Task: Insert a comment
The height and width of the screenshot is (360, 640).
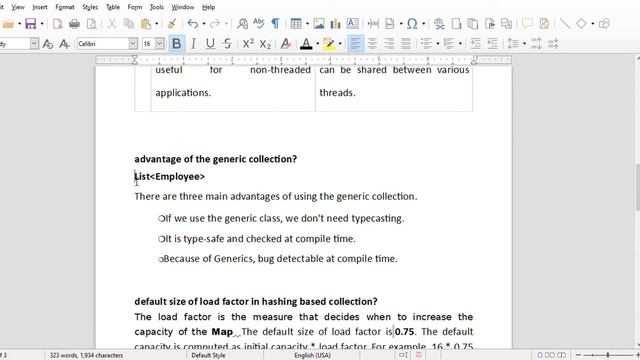Action: click(x=527, y=24)
